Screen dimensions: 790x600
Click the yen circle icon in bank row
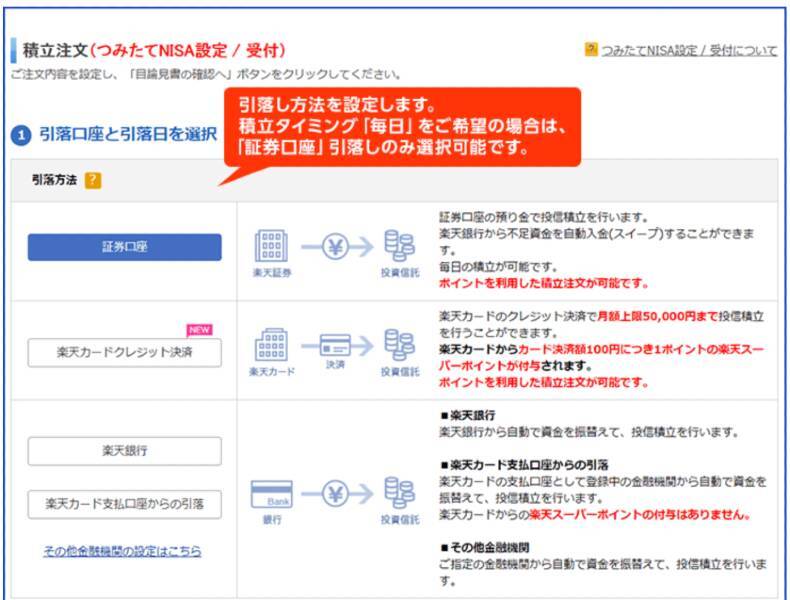[334, 495]
